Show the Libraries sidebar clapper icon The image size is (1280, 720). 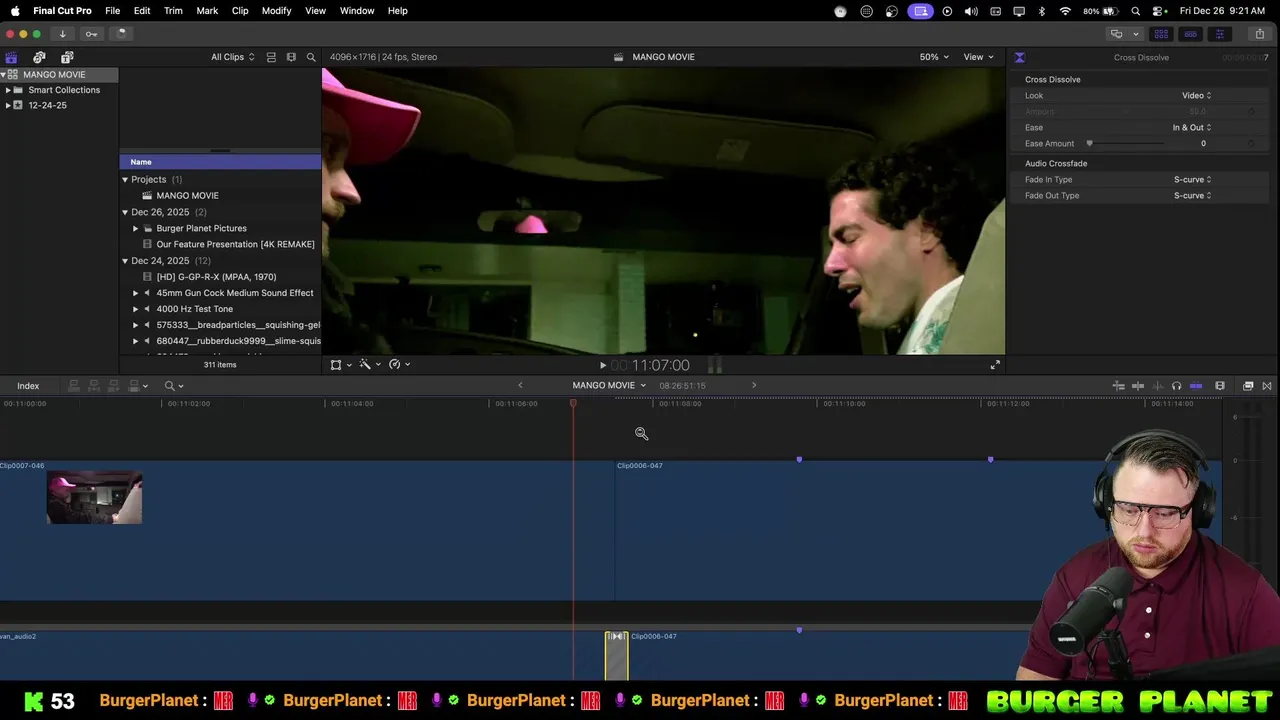pyautogui.click(x=11, y=57)
